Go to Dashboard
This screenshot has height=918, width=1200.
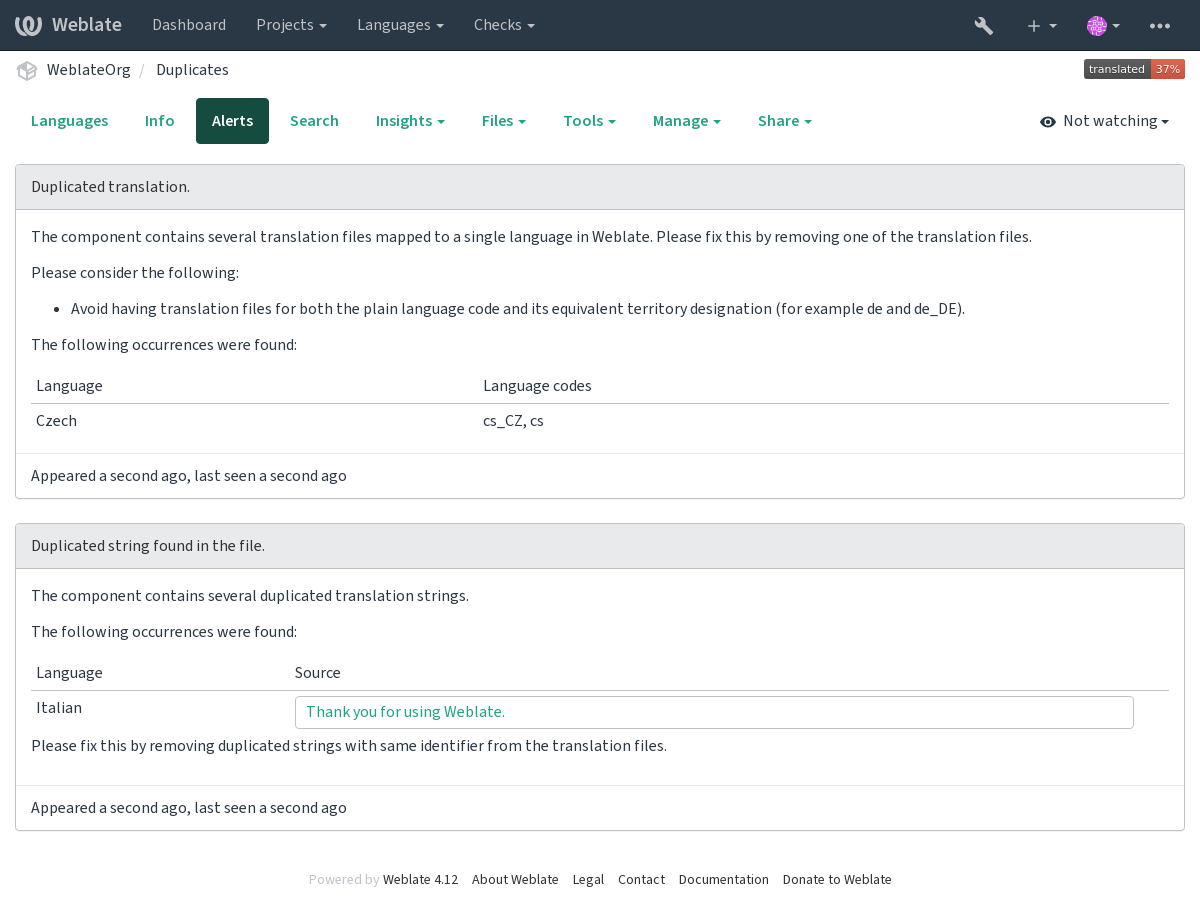(189, 25)
